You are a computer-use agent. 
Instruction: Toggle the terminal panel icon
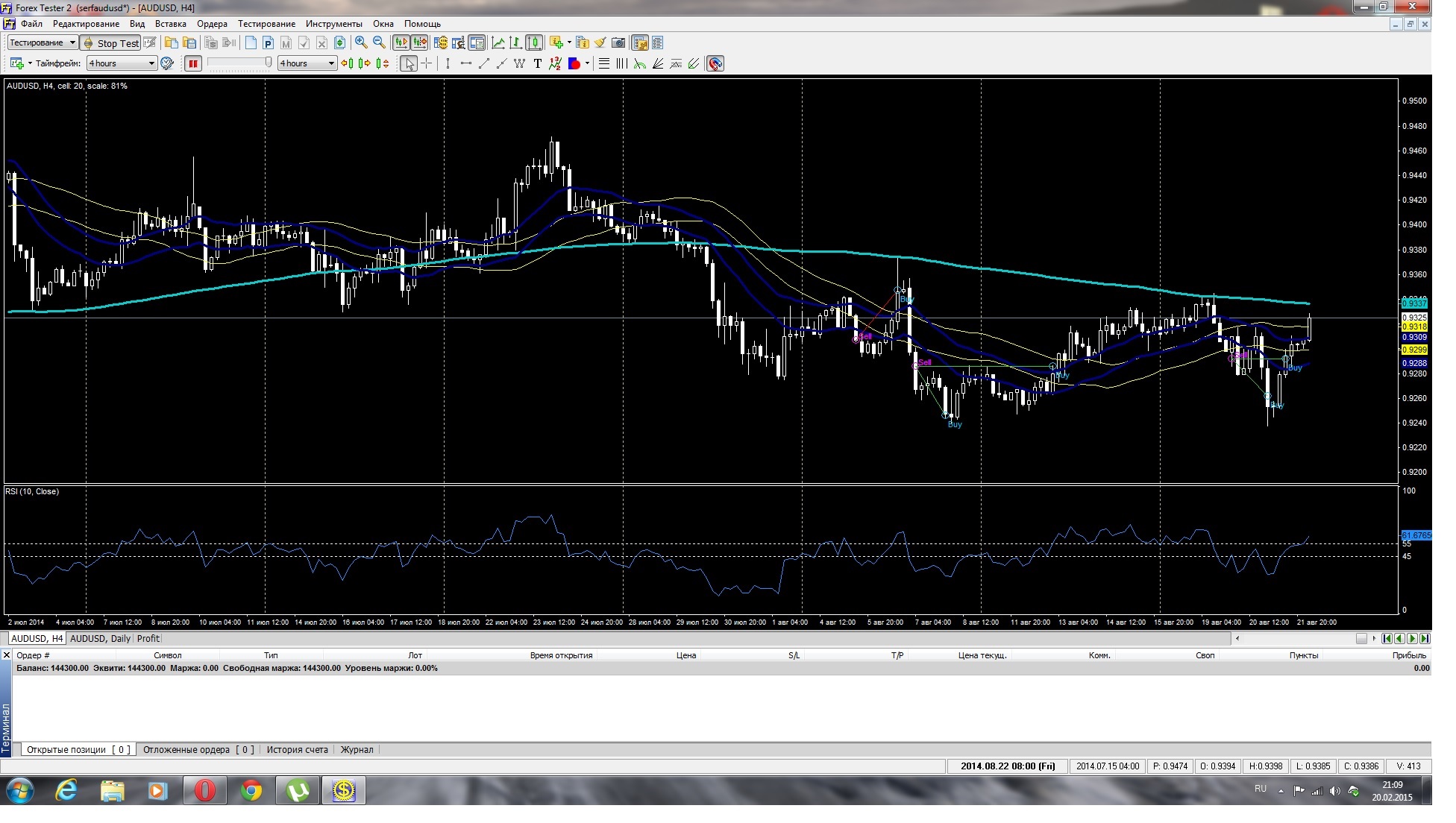pos(476,42)
